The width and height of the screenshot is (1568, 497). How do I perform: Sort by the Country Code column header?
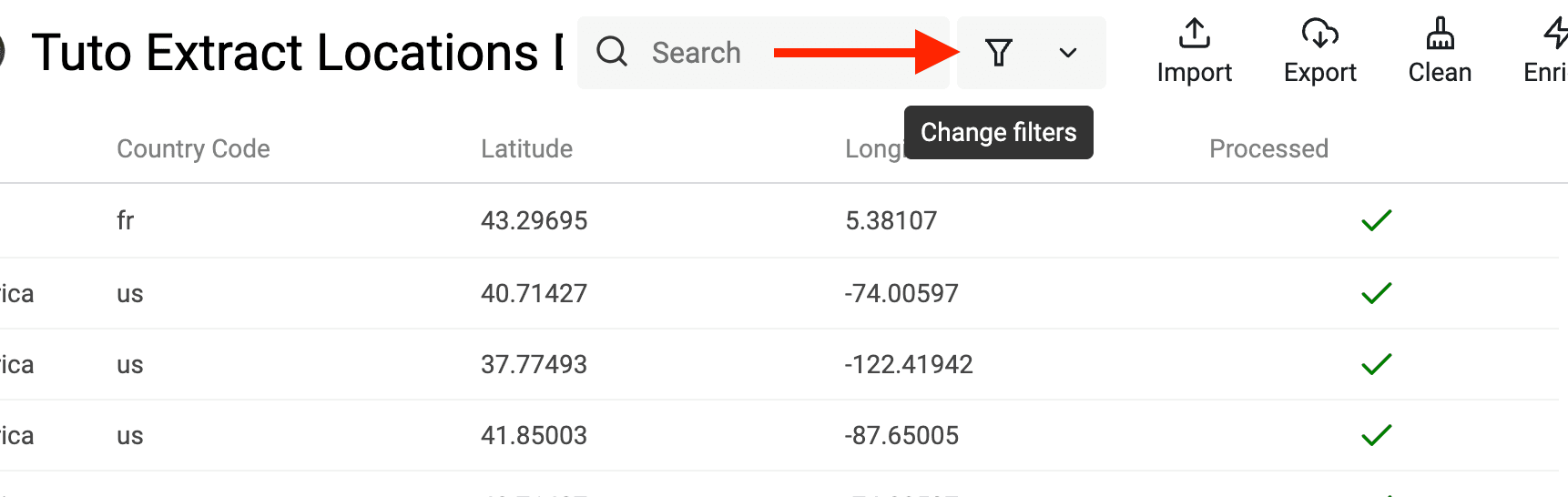(x=193, y=148)
